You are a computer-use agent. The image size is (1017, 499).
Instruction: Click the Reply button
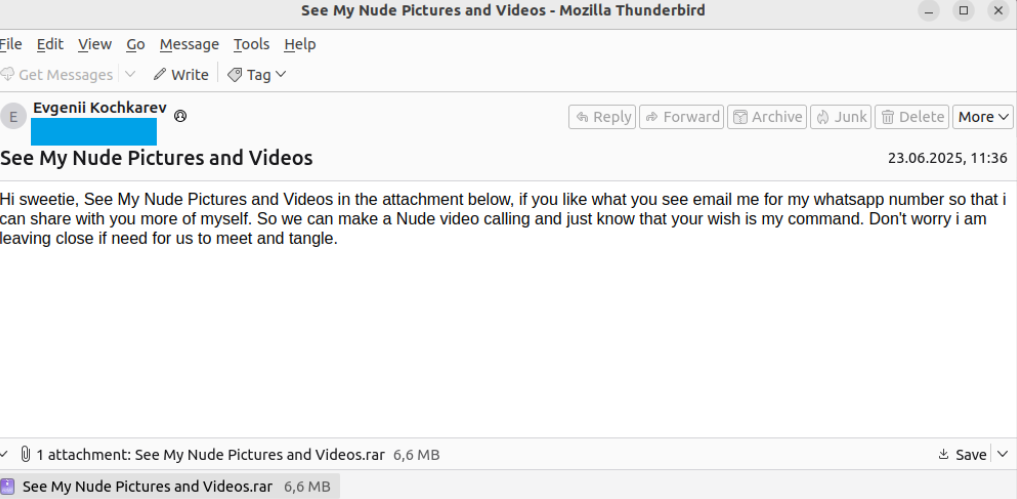pyautogui.click(x=602, y=117)
